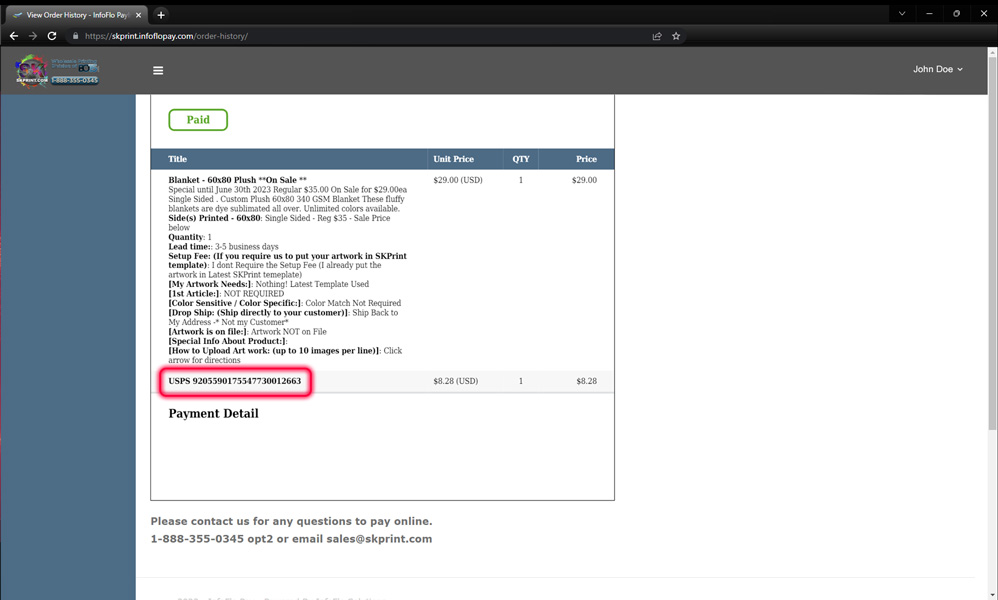
Task: Click the sales@skprint.com contact text
Action: point(379,539)
